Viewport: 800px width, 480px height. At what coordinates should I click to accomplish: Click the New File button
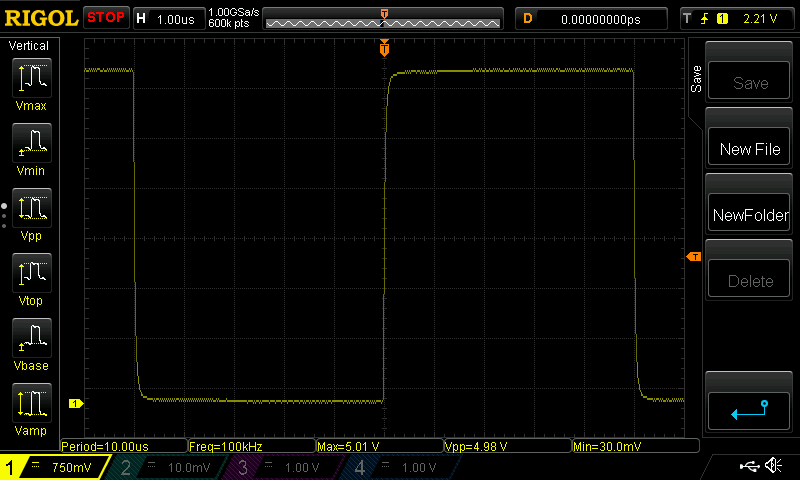pyautogui.click(x=749, y=146)
